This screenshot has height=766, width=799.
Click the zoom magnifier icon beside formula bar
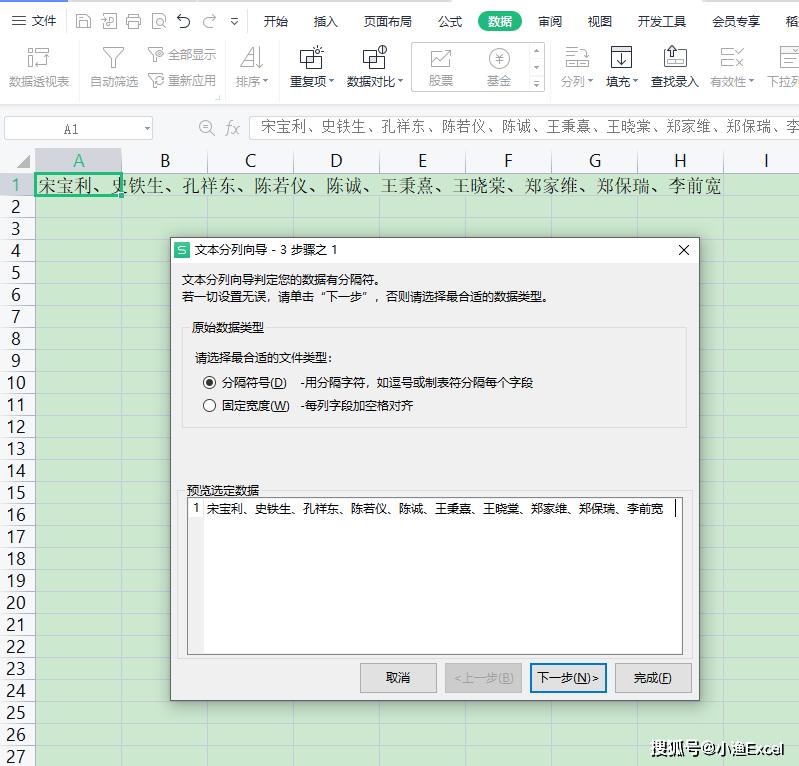pyautogui.click(x=206, y=127)
